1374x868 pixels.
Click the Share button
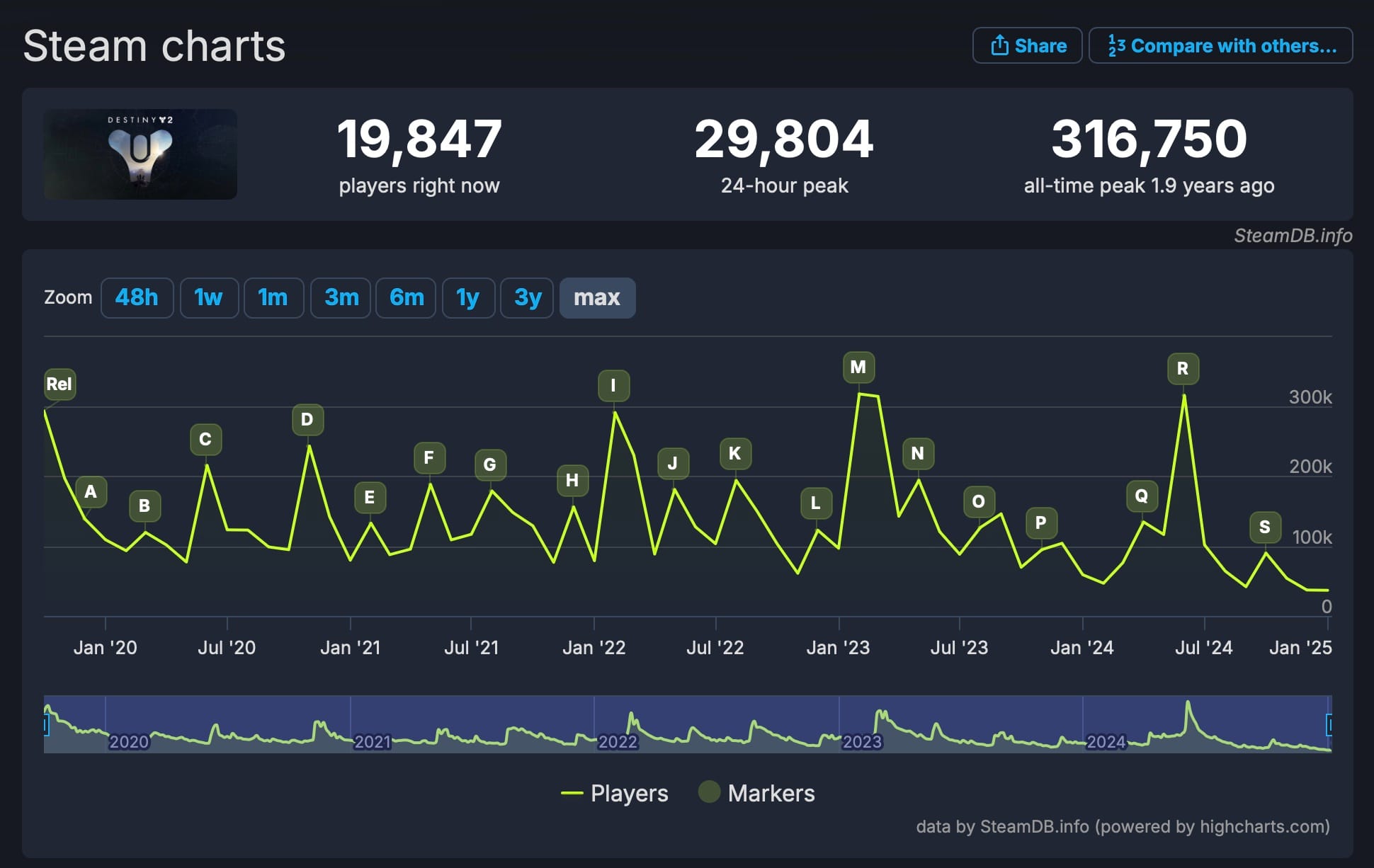[x=1027, y=46]
